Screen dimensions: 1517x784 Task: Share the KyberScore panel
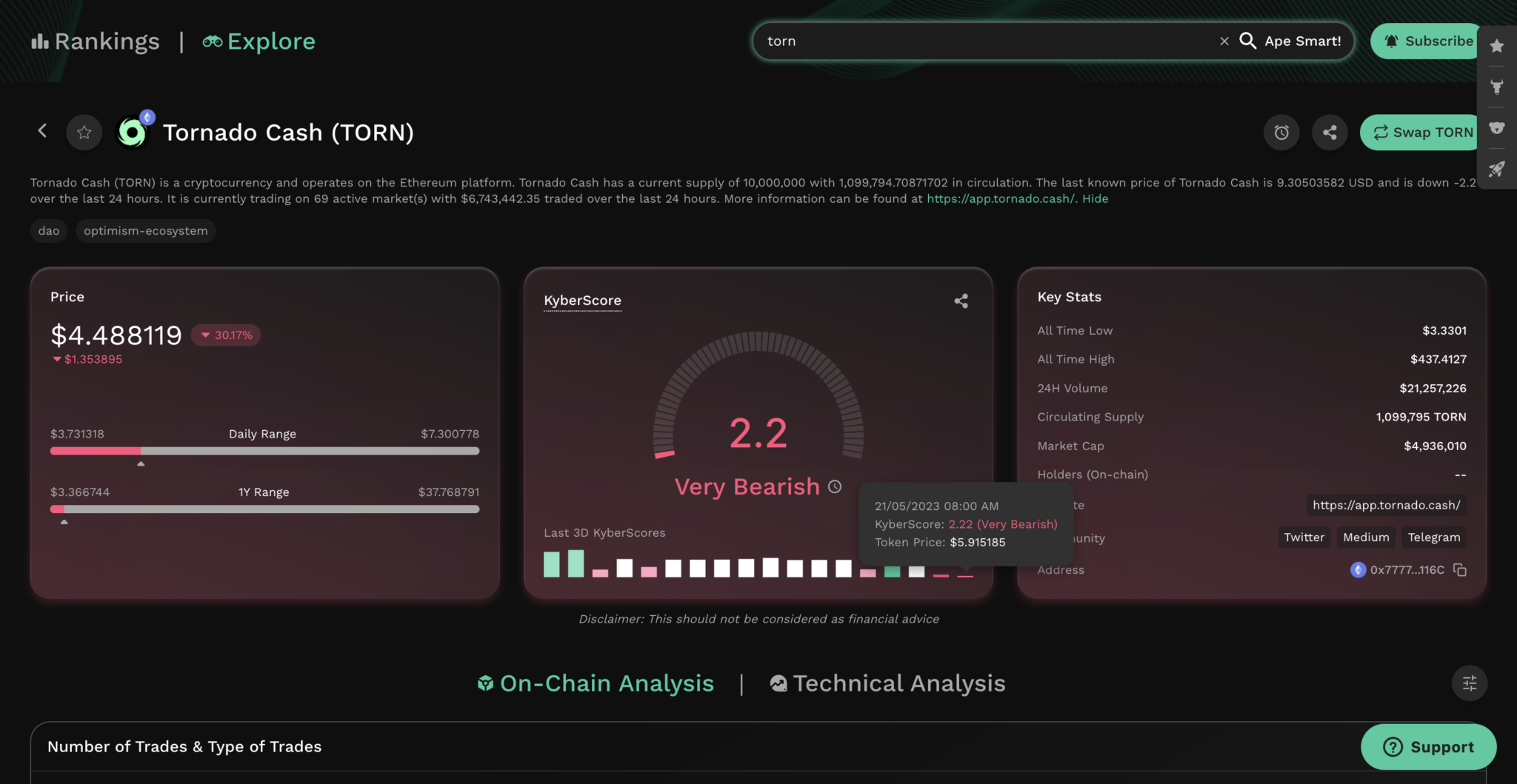pyautogui.click(x=961, y=301)
